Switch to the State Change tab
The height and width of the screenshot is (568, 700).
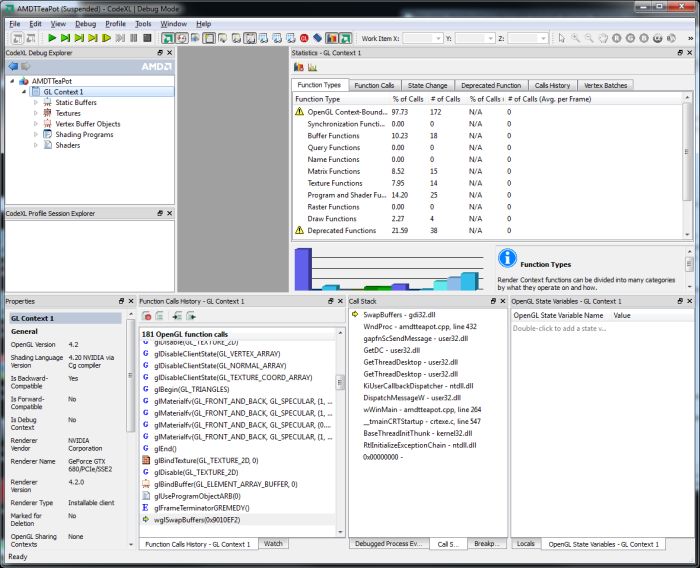pyautogui.click(x=427, y=85)
